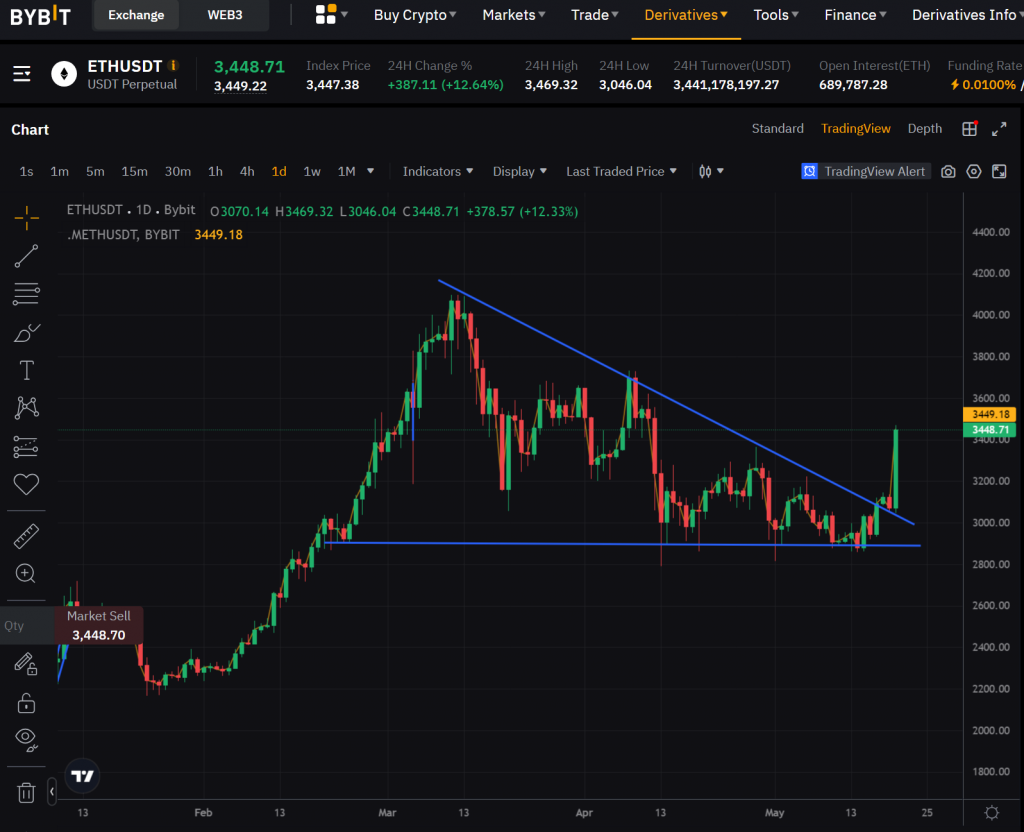This screenshot has height=832, width=1024.
Task: Select the zoom in tool
Action: coord(25,573)
